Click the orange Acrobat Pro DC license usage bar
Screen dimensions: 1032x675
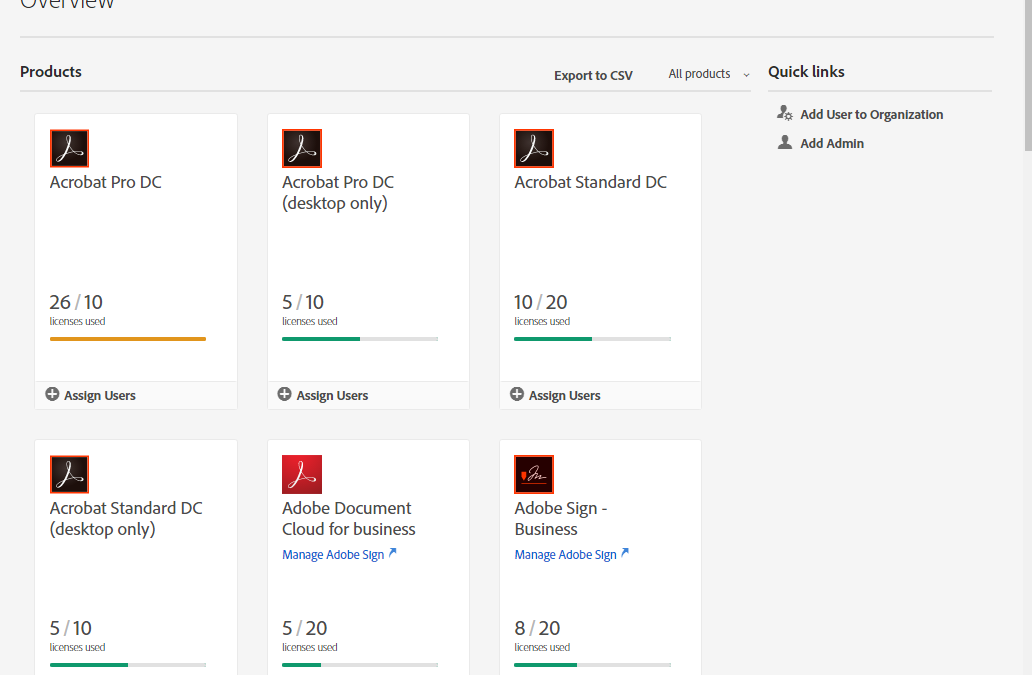coord(127,339)
